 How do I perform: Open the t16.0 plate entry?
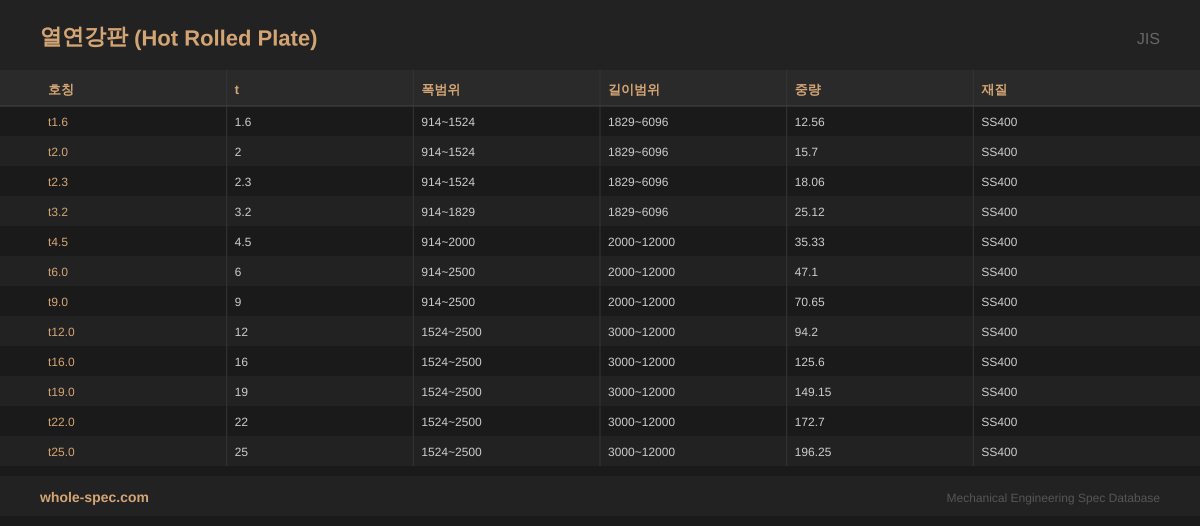click(x=61, y=362)
